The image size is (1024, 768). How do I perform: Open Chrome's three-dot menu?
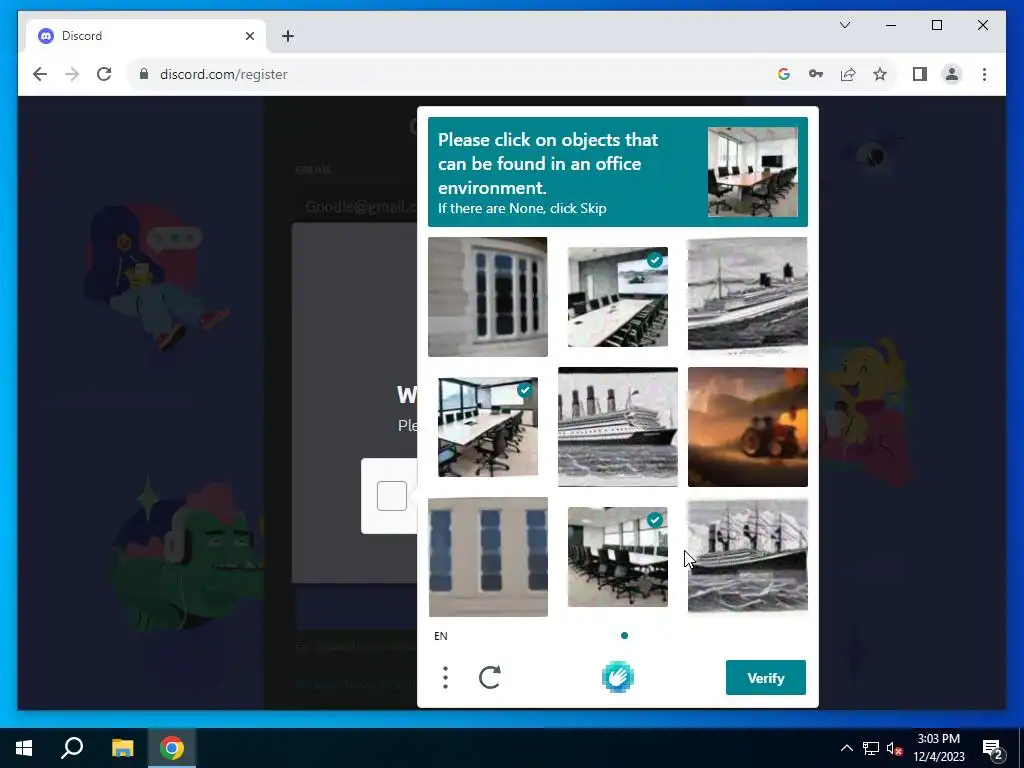(984, 74)
